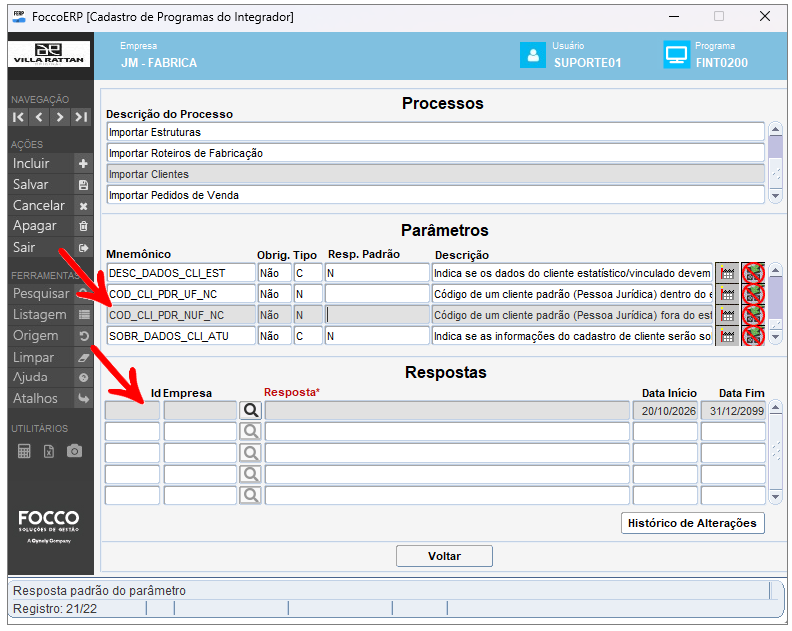
Task: Go to last record navigation icon
Action: click(x=81, y=117)
